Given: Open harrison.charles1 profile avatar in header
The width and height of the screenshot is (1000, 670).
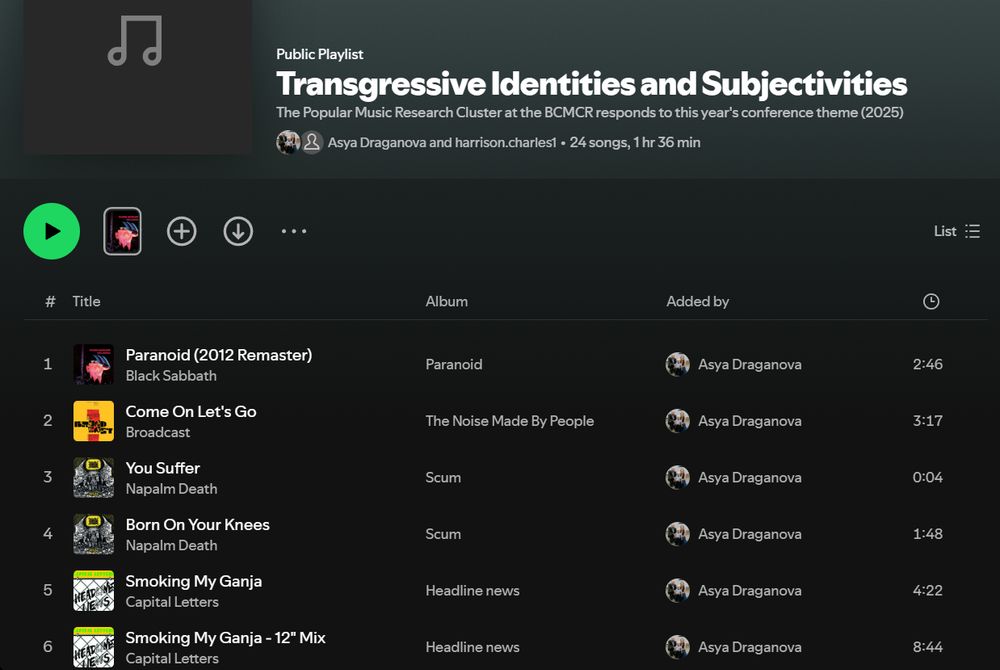Looking at the screenshot, I should [312, 142].
